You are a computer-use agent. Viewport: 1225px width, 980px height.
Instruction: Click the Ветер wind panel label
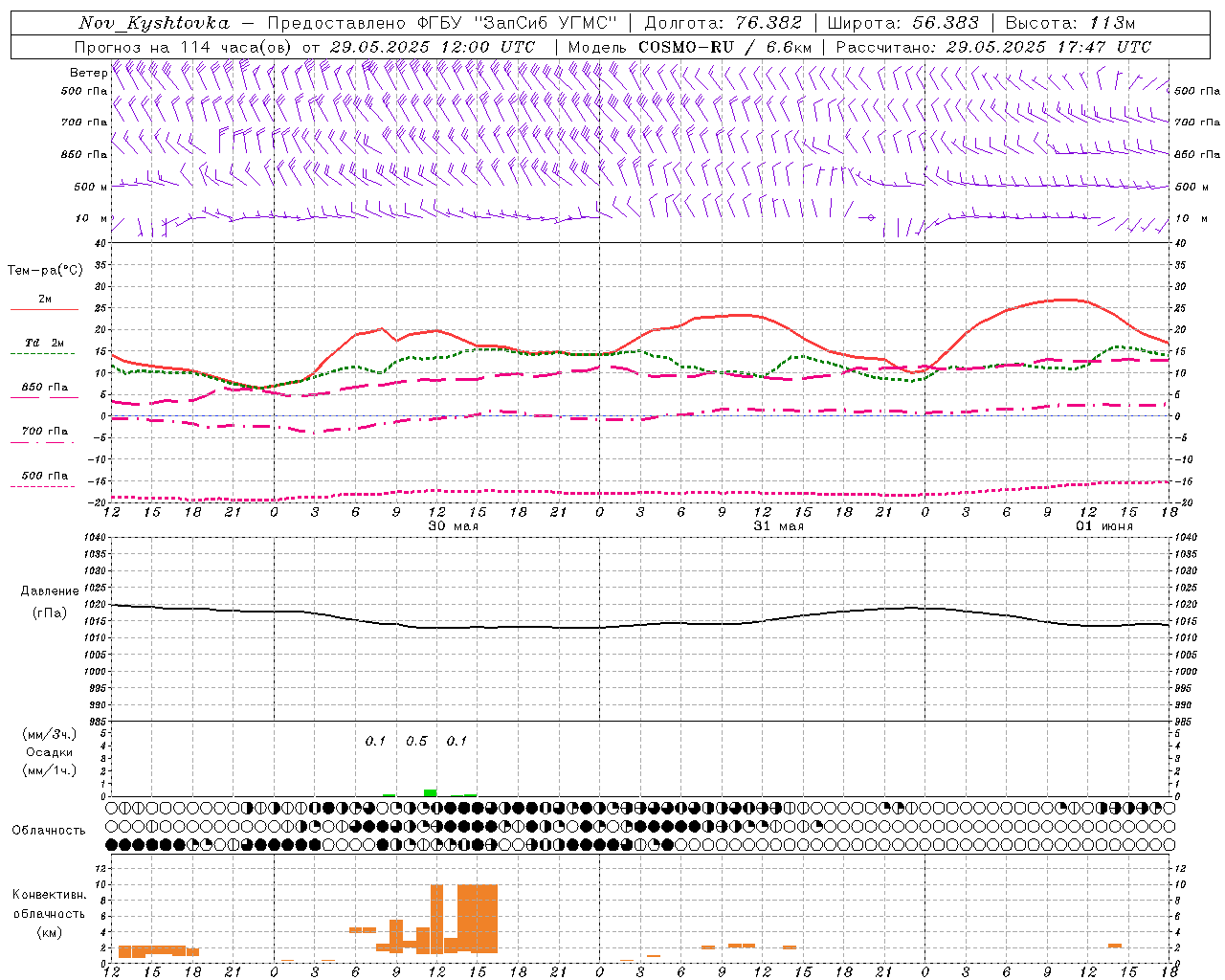point(88,72)
